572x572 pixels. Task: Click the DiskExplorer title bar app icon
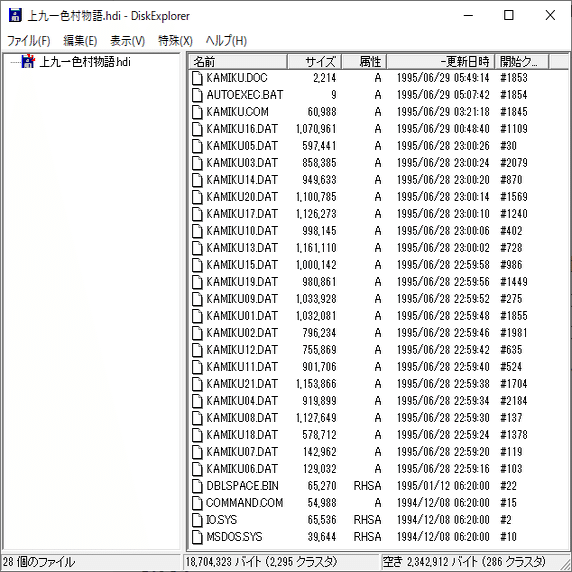tap(15, 15)
